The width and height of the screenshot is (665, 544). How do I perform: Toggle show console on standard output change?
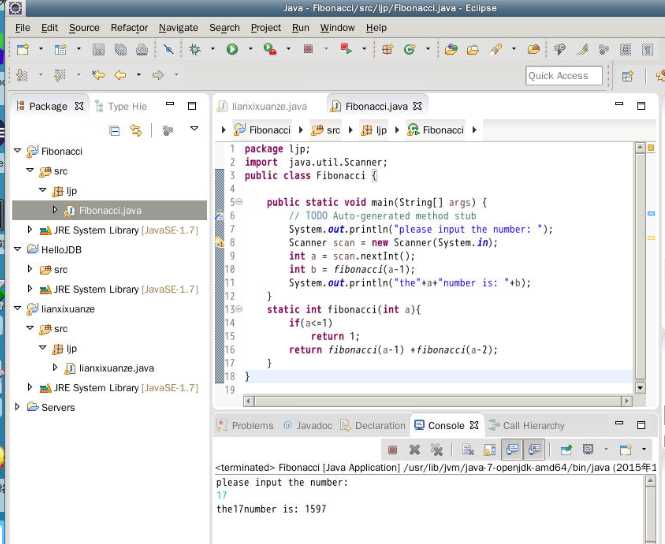512,449
